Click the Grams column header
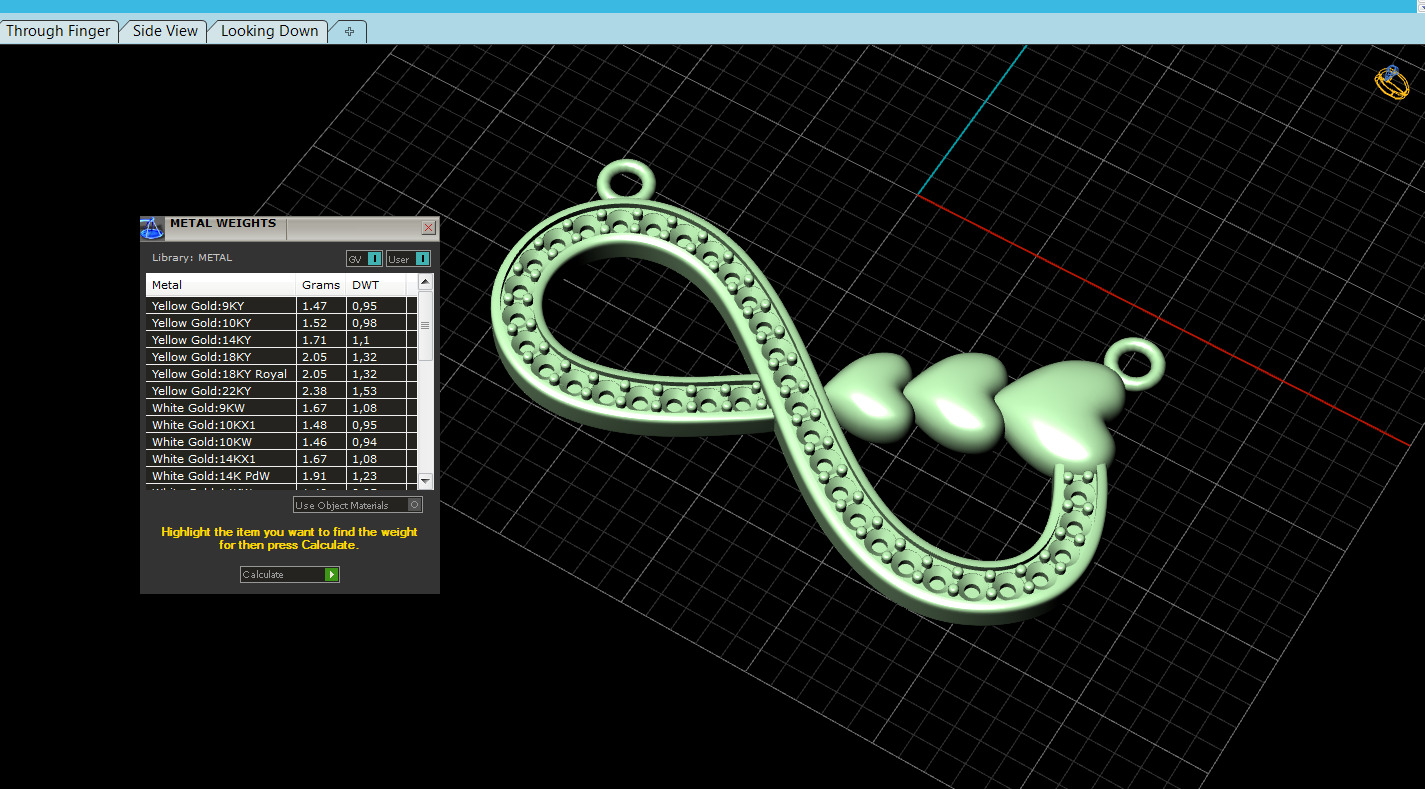The width and height of the screenshot is (1425, 789). pos(322,285)
